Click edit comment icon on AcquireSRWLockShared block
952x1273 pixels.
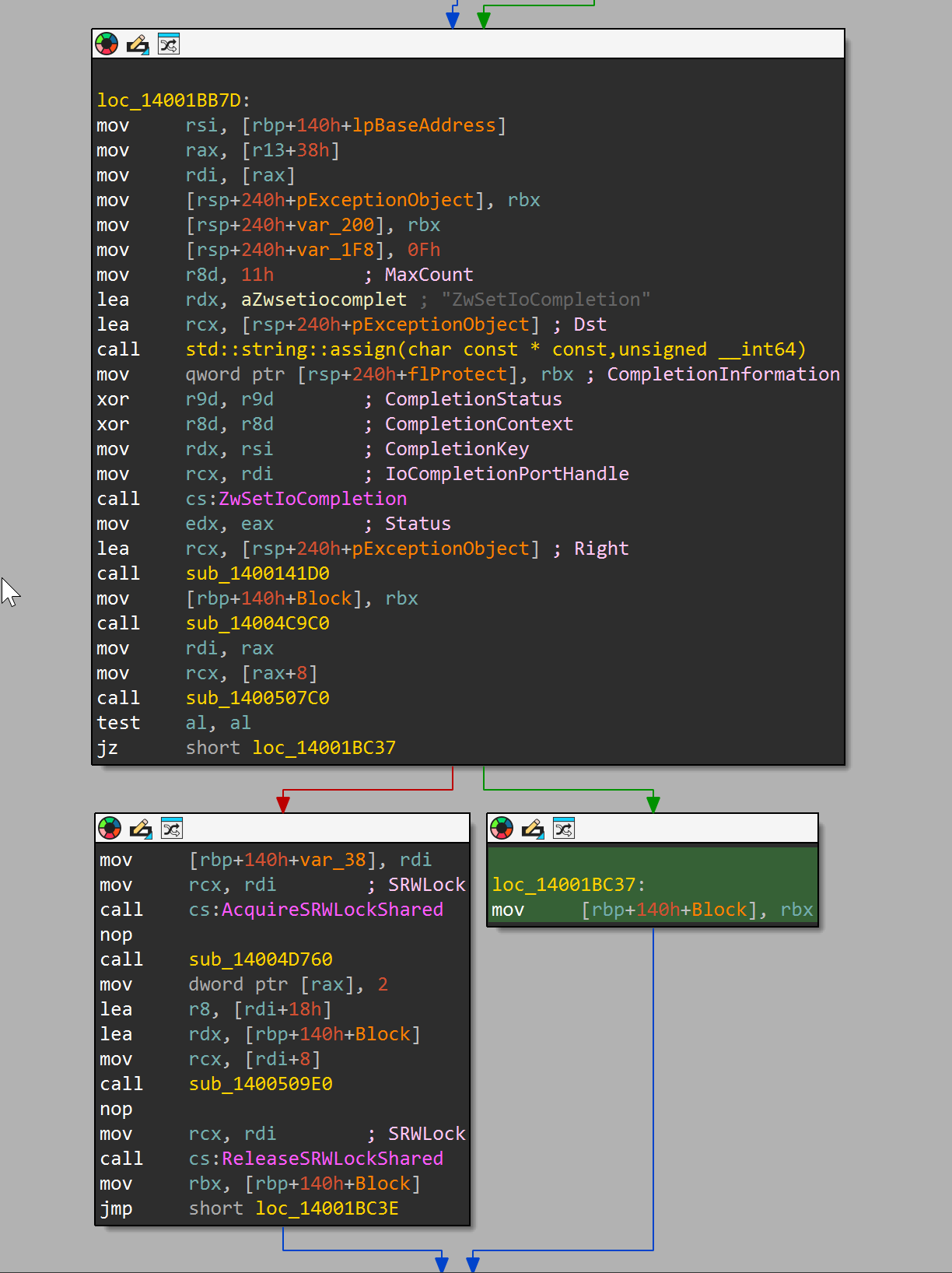click(141, 829)
